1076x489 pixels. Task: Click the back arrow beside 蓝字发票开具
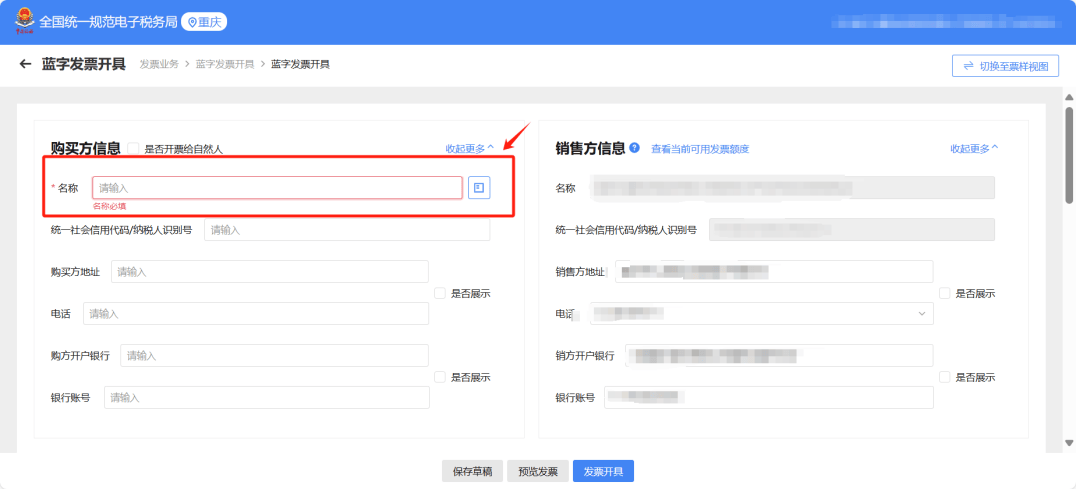tap(25, 65)
